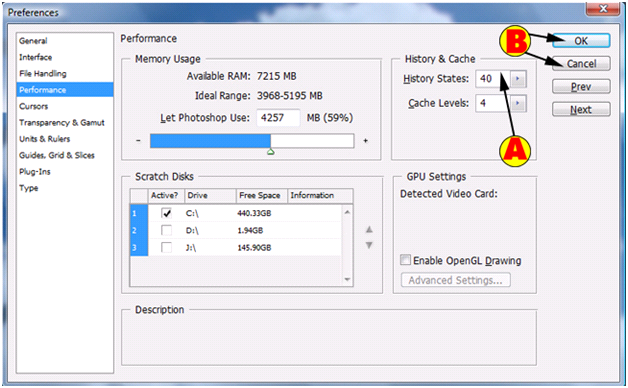Click the Cache Levels value field
Viewport: 628px width, 388px height.
[493, 103]
